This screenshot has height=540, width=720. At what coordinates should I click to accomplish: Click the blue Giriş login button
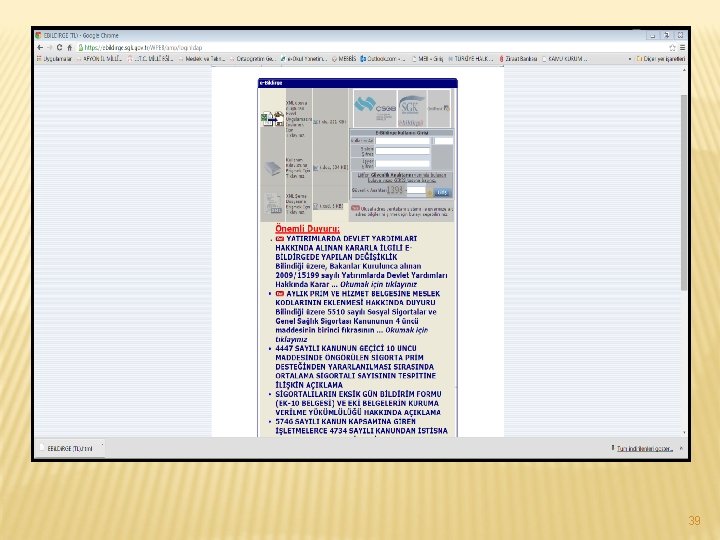[x=442, y=192]
